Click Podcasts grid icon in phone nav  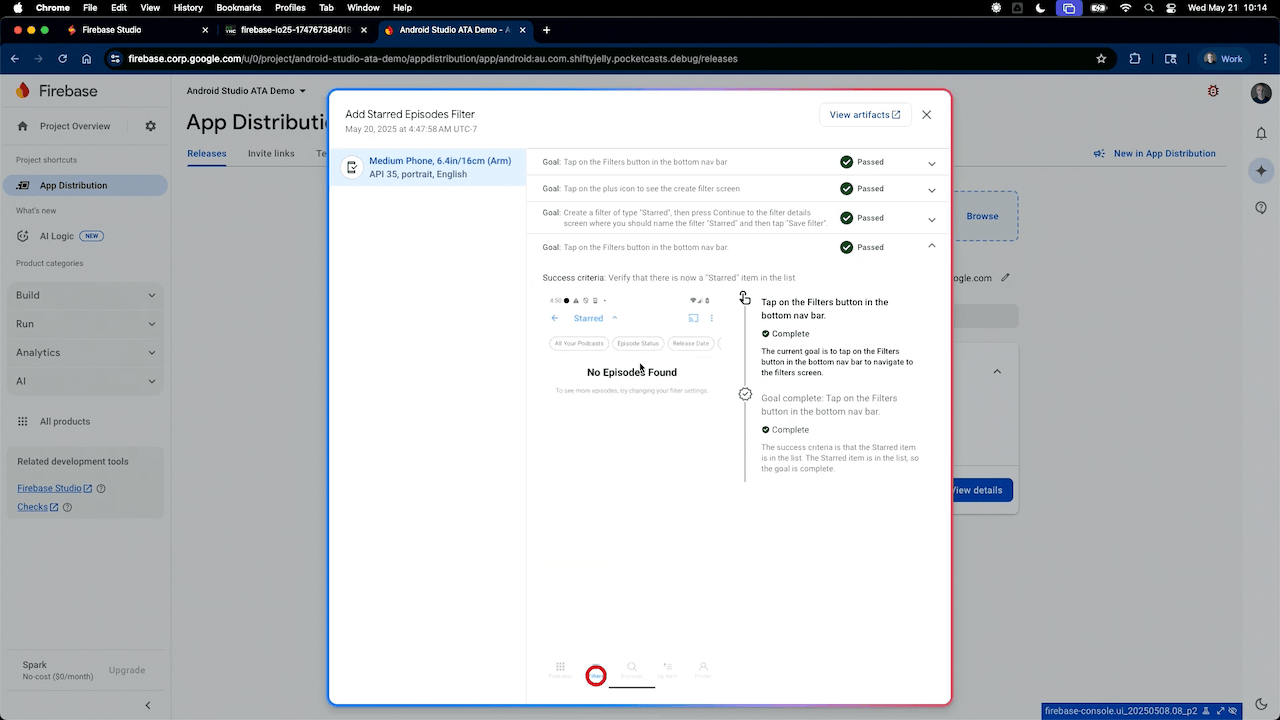[560, 669]
